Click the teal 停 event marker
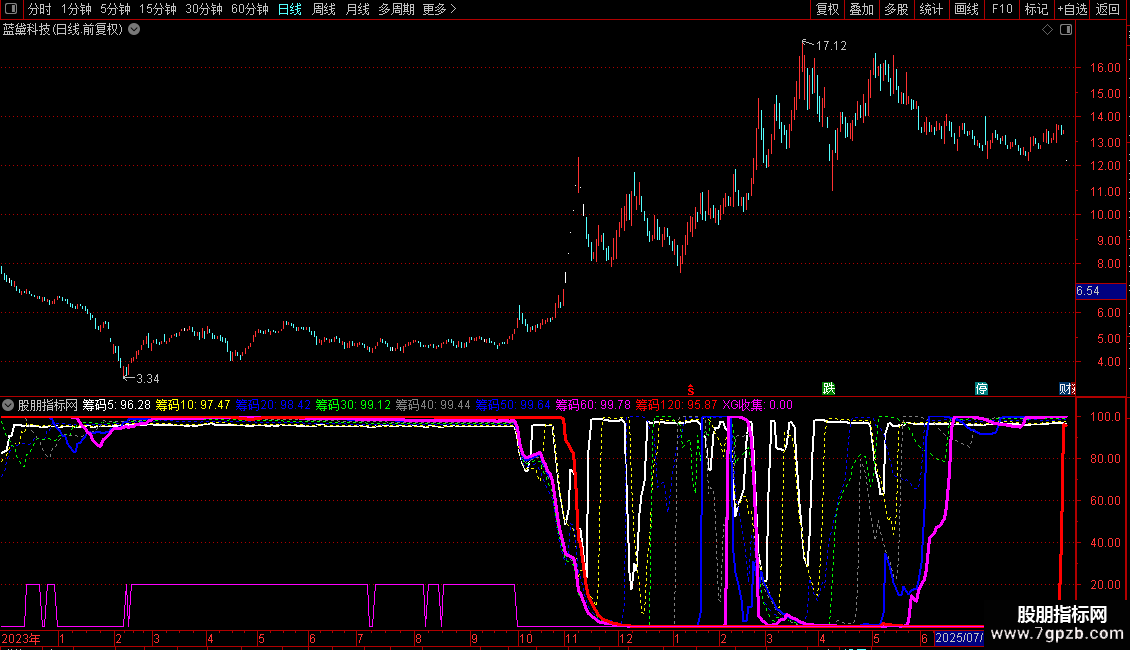The width and height of the screenshot is (1130, 650). 982,389
